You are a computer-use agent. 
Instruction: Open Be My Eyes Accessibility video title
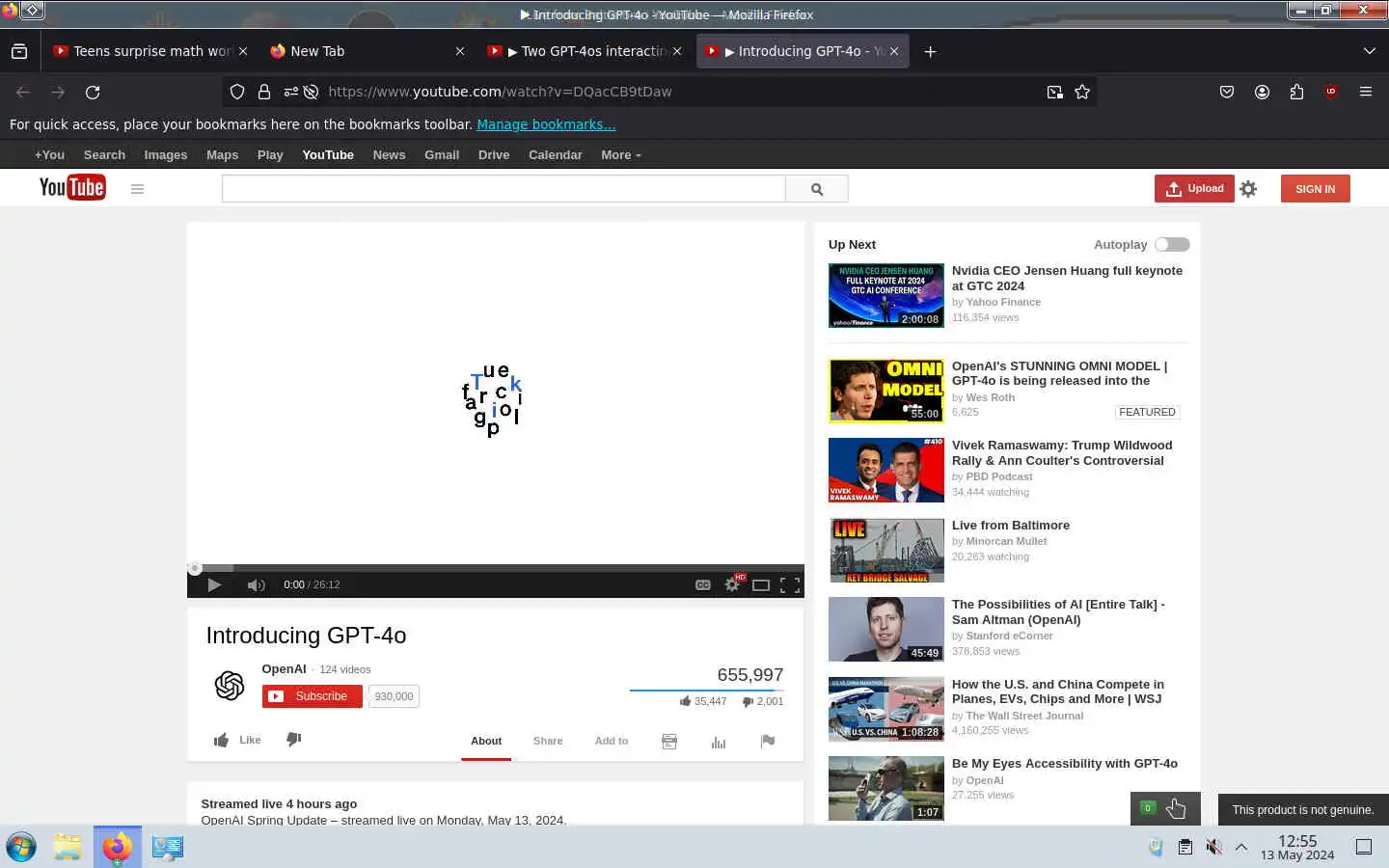[x=1065, y=764]
